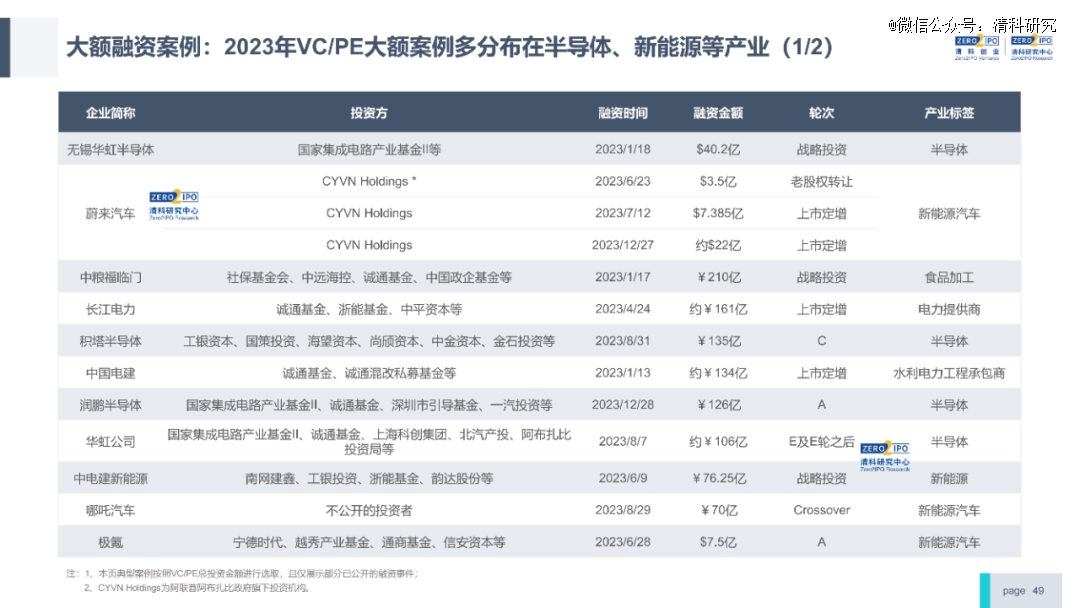The image size is (1080, 608).
Task: Click the E及E轮之后 round cell
Action: click(821, 442)
